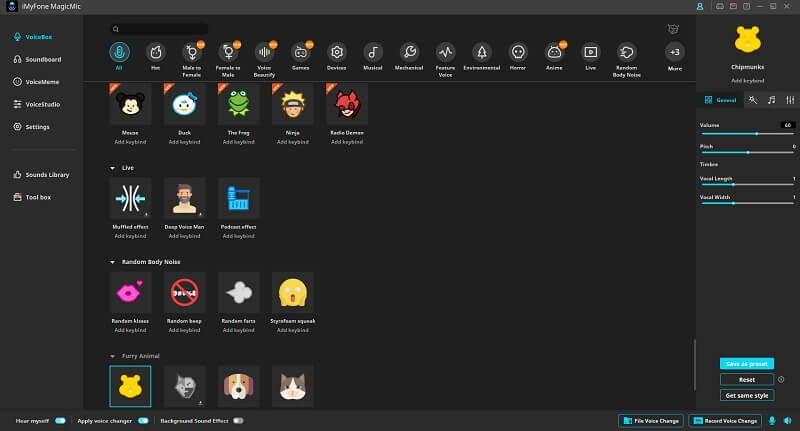Select the Ninja voice
Image resolution: width=800 pixels, height=431 pixels.
point(292,105)
